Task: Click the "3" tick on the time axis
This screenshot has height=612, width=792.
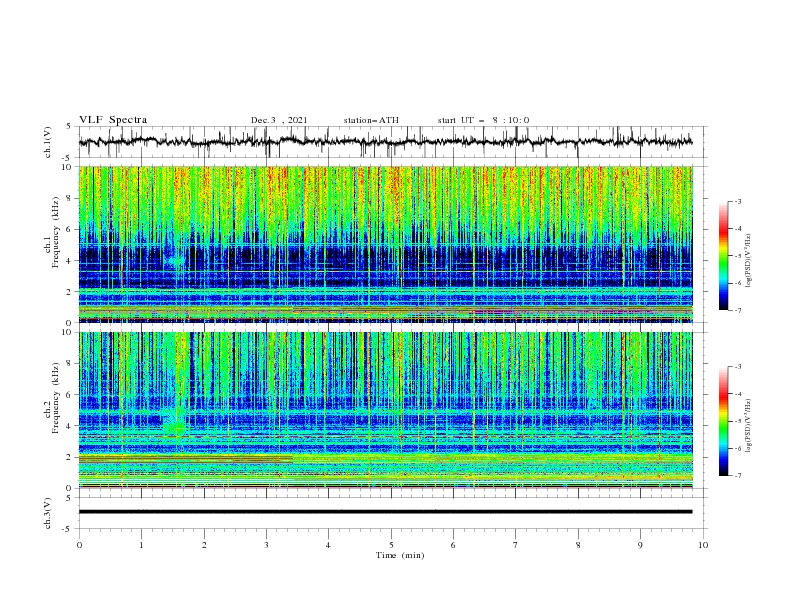Action: pos(266,545)
